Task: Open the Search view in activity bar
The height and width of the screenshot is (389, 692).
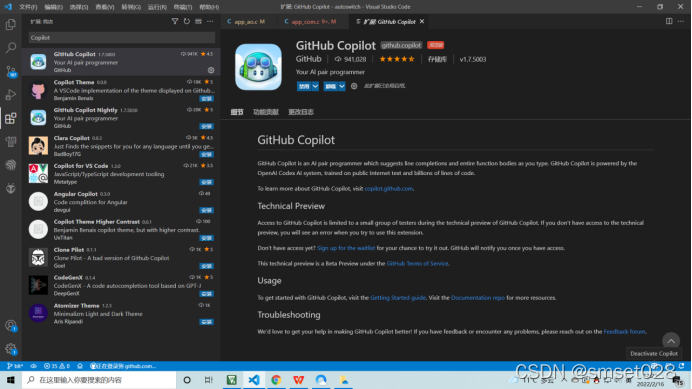Action: tap(11, 47)
